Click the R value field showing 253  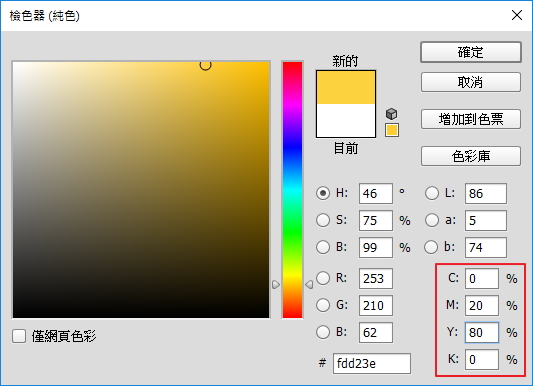tap(376, 278)
